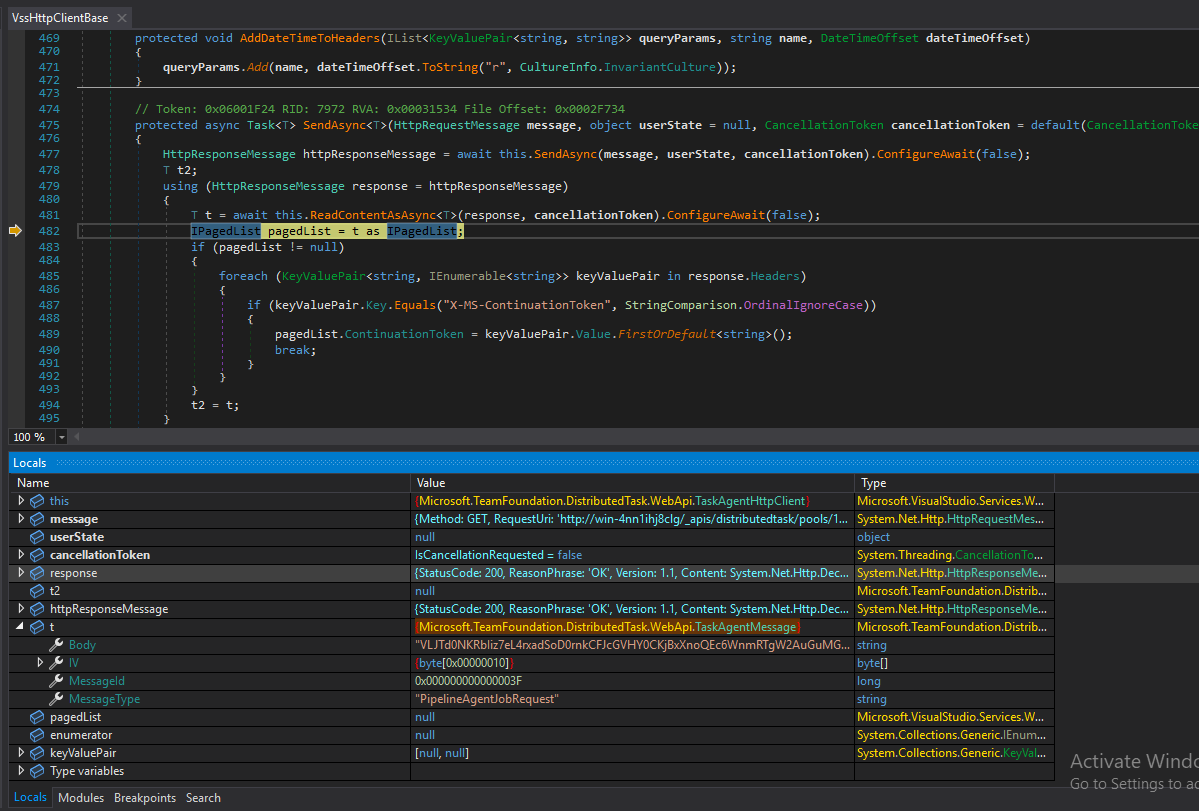Expand the IV byte array property
Screen dimensions: 1199x811
pos(40,663)
